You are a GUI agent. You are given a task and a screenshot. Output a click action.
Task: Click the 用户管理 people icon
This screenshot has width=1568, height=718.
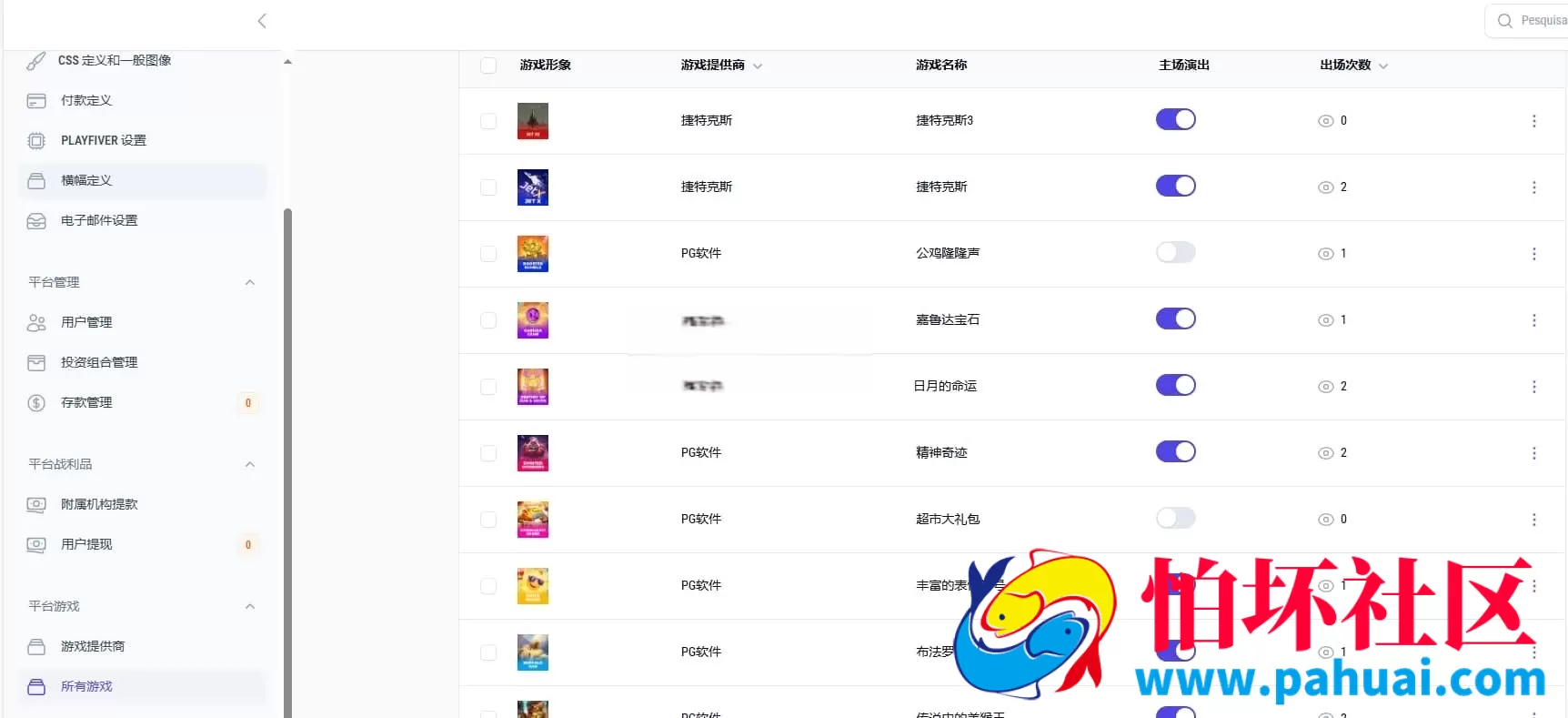(36, 323)
